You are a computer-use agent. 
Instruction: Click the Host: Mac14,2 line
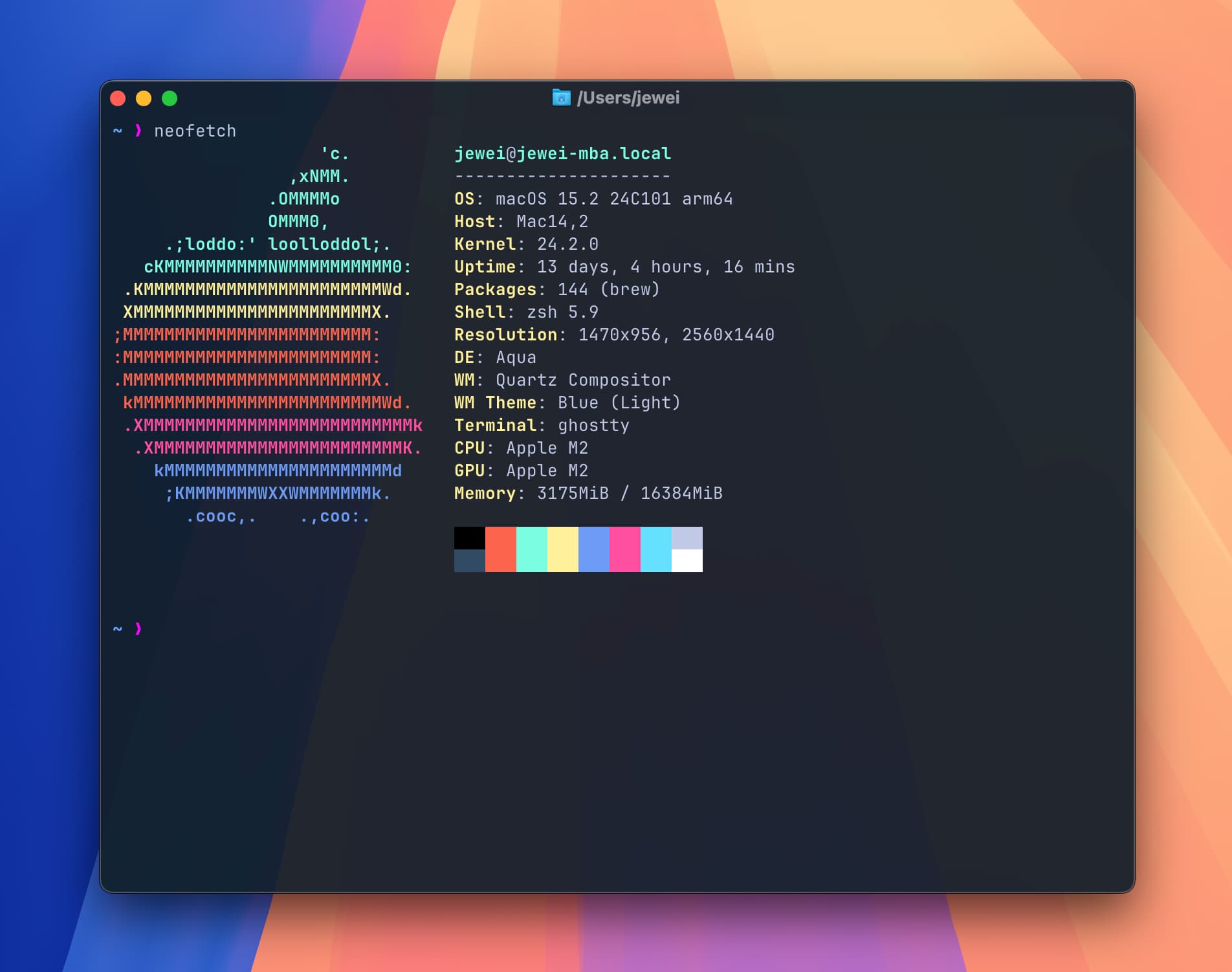point(521,222)
